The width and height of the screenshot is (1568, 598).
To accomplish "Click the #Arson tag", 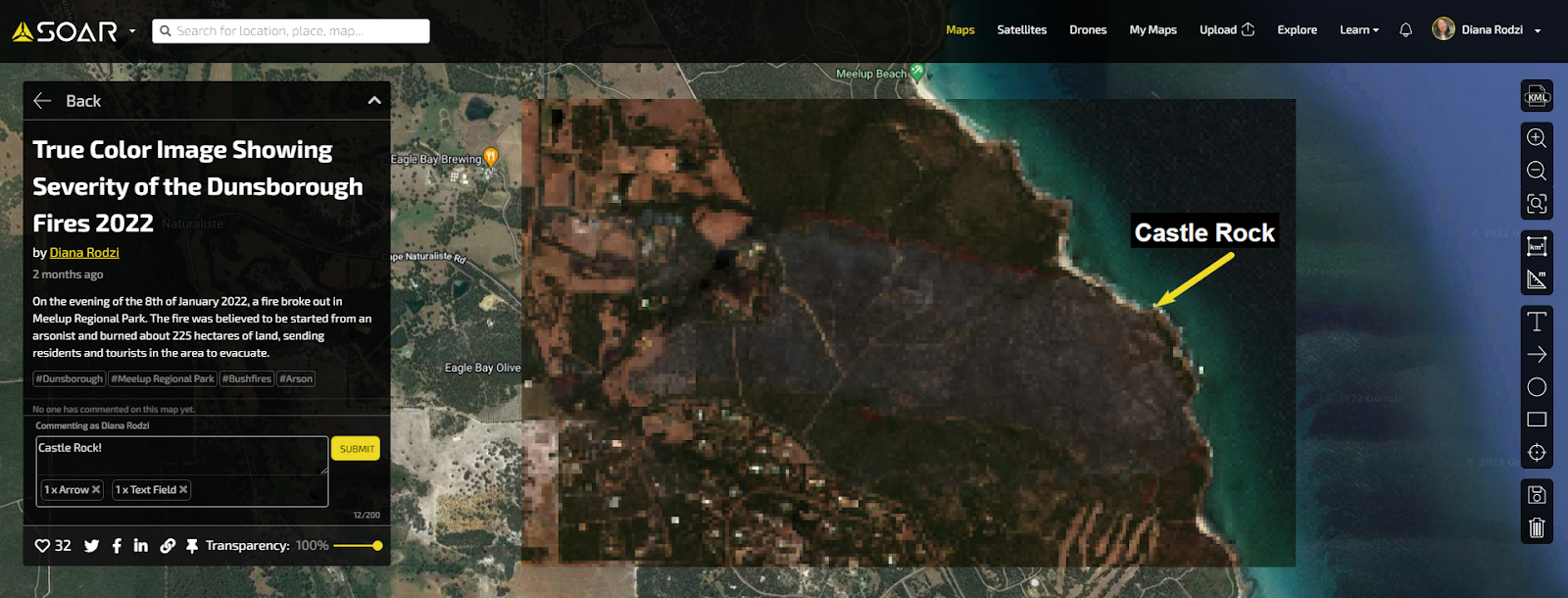I will coord(296,379).
